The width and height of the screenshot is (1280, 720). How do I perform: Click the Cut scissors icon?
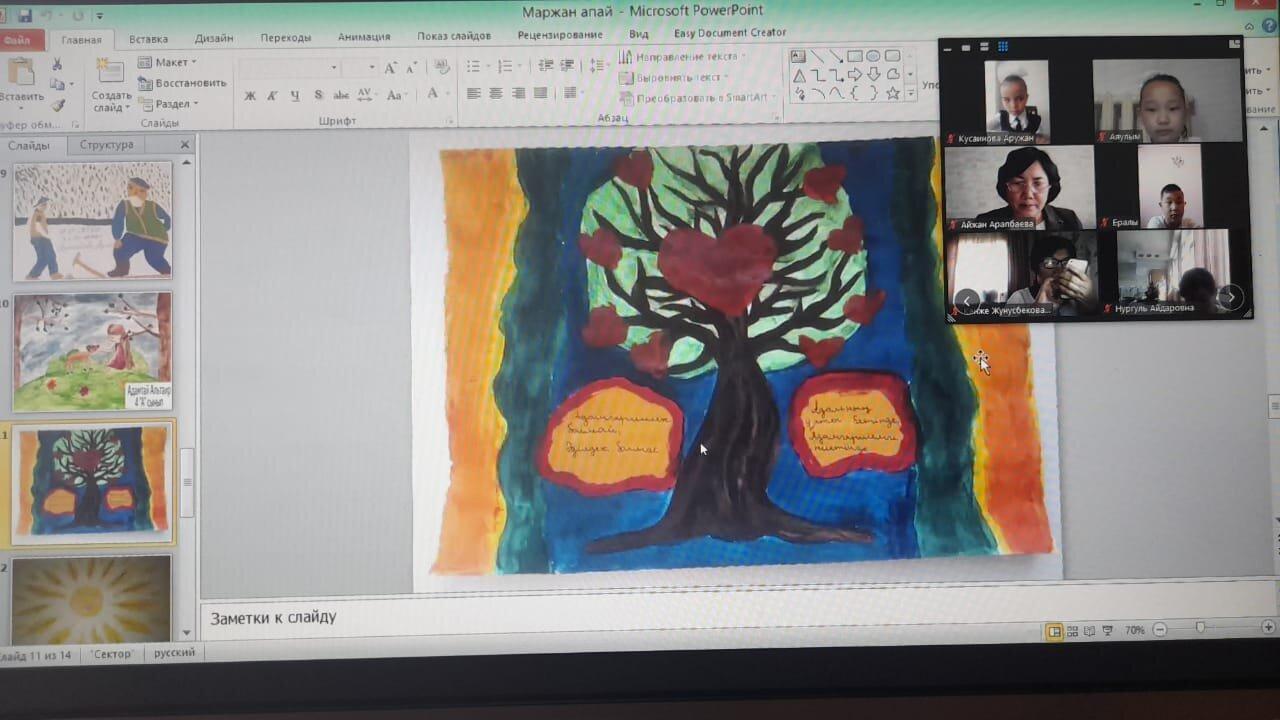(57, 65)
